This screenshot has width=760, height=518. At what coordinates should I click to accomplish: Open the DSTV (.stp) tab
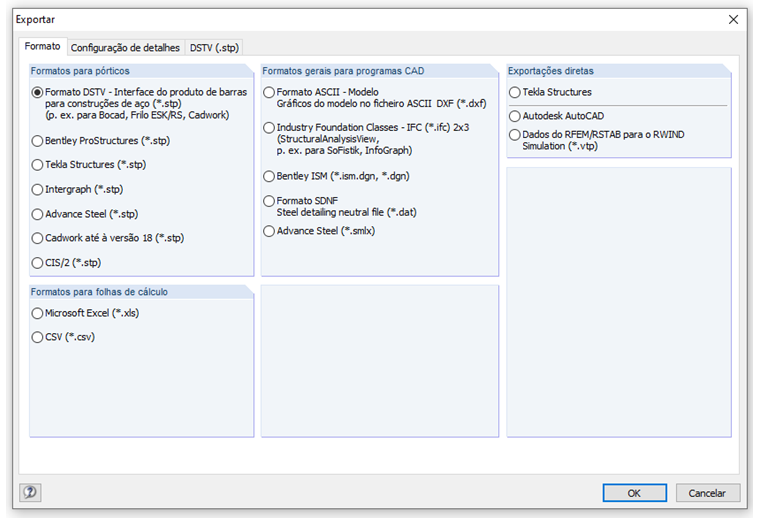(x=214, y=47)
